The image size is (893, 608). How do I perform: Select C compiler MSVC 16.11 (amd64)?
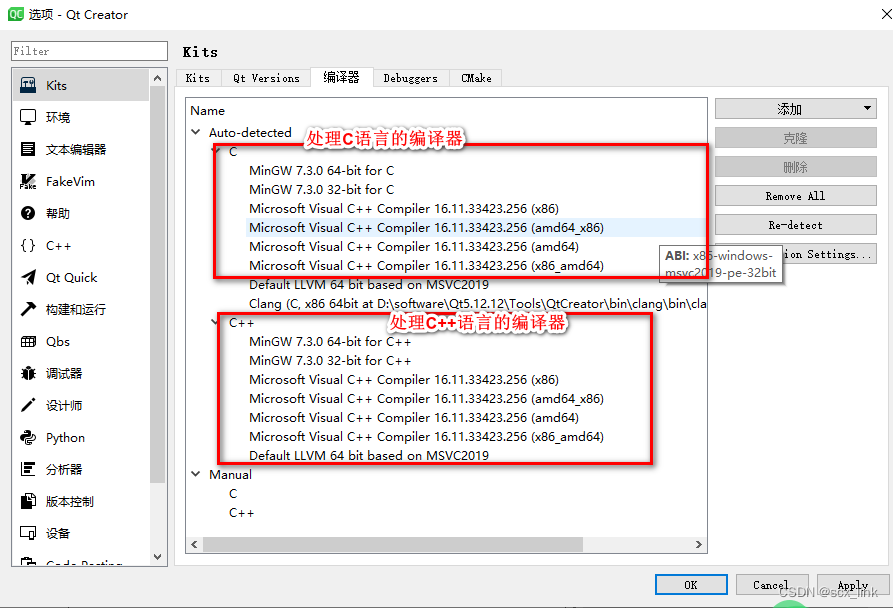click(413, 247)
